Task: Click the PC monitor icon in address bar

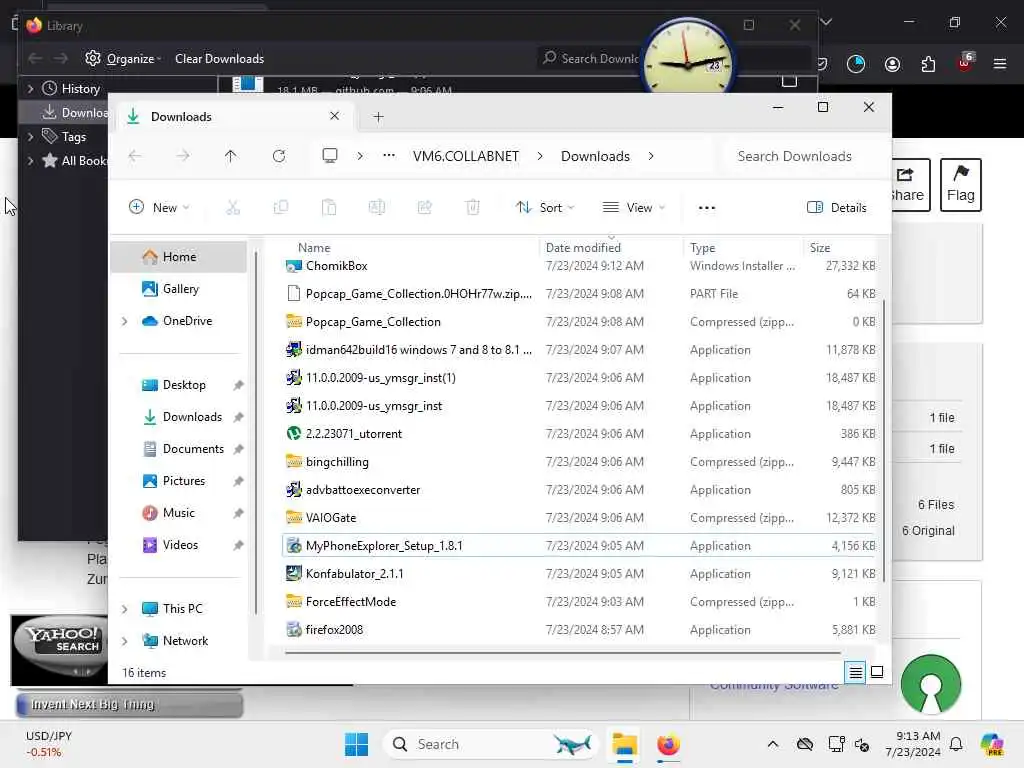Action: coord(330,155)
